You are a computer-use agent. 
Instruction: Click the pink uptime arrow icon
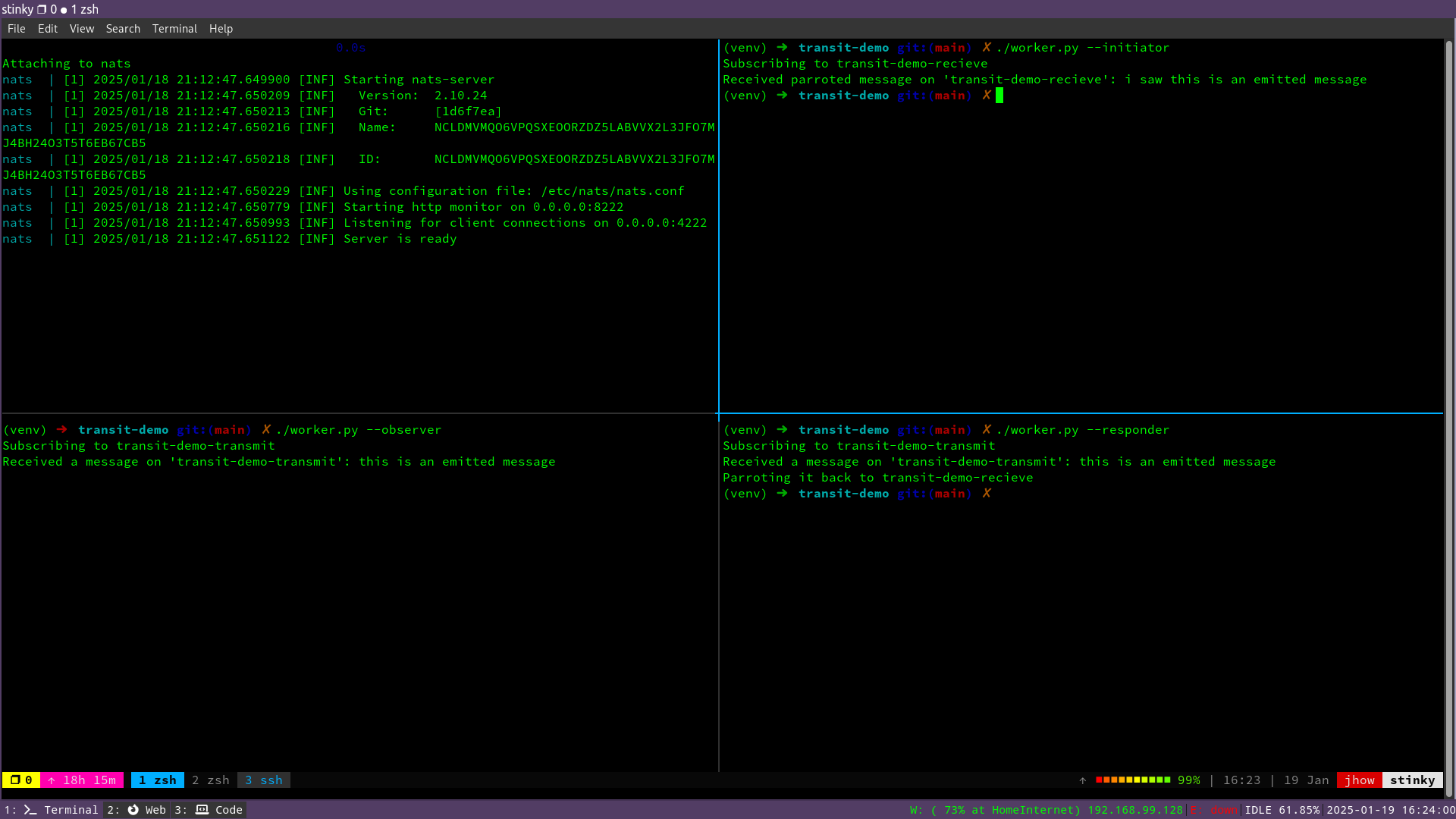click(x=52, y=780)
